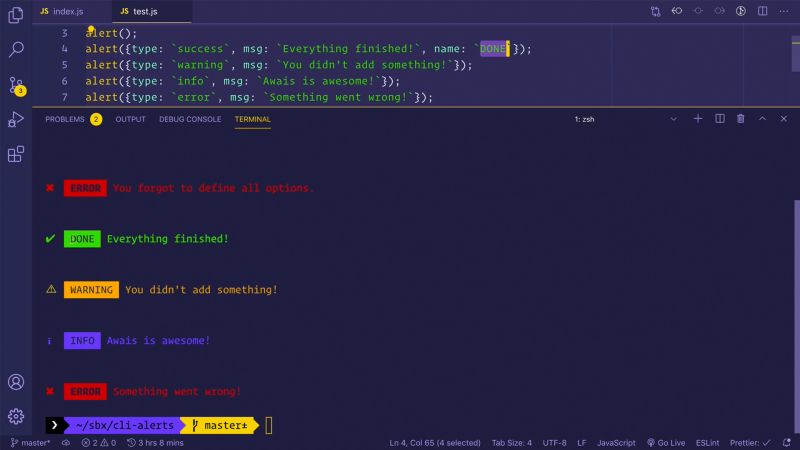The width and height of the screenshot is (800, 450).
Task: Click the circle commit icon in editor toolbar
Action: (698, 11)
